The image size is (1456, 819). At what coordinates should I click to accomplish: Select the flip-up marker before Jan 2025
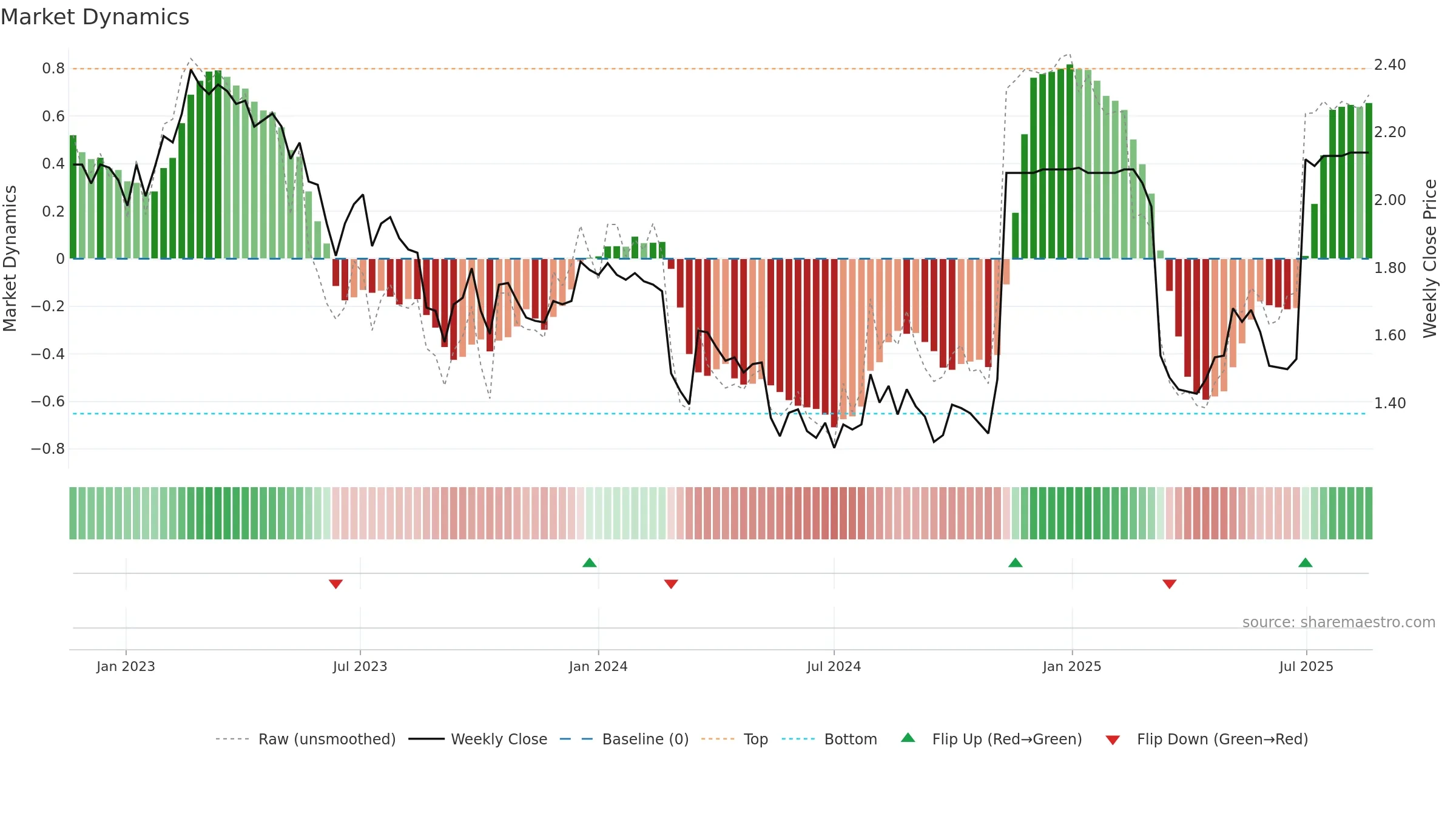tap(1016, 562)
